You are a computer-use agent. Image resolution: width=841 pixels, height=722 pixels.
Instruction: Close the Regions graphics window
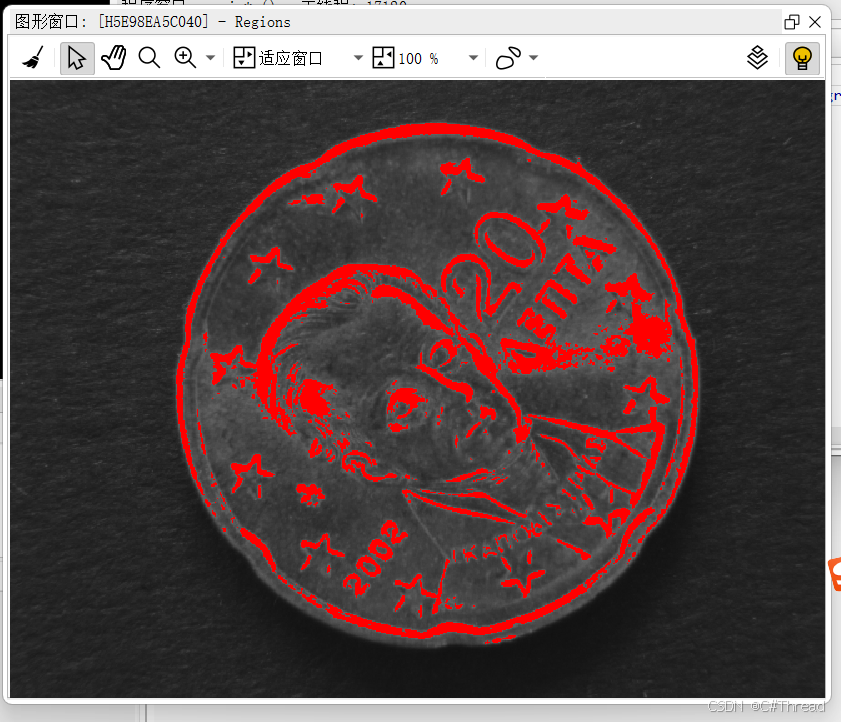coord(815,22)
